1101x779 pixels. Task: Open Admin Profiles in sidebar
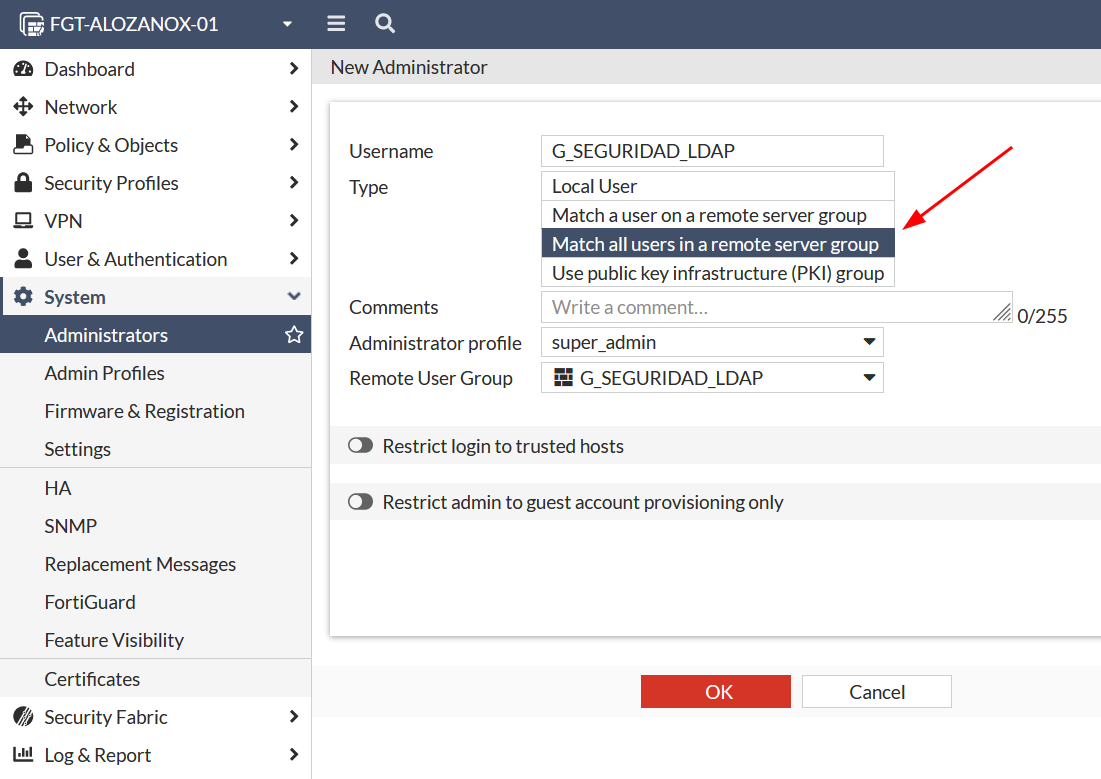[x=105, y=373]
